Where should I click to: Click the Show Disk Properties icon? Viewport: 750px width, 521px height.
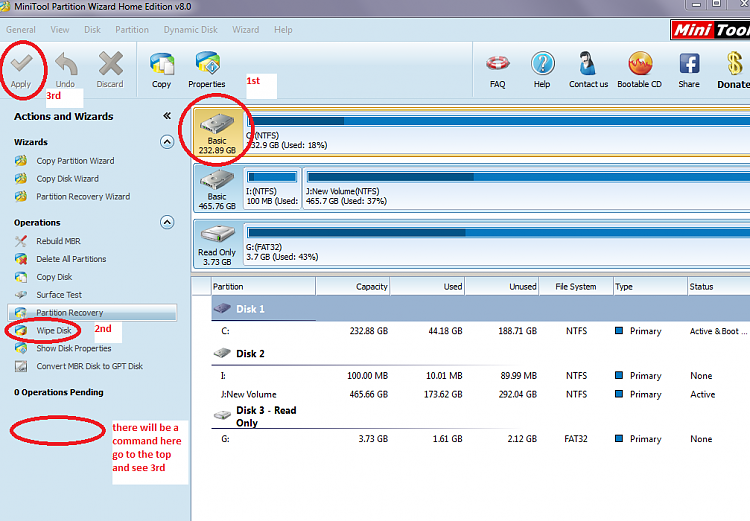[x=21, y=348]
